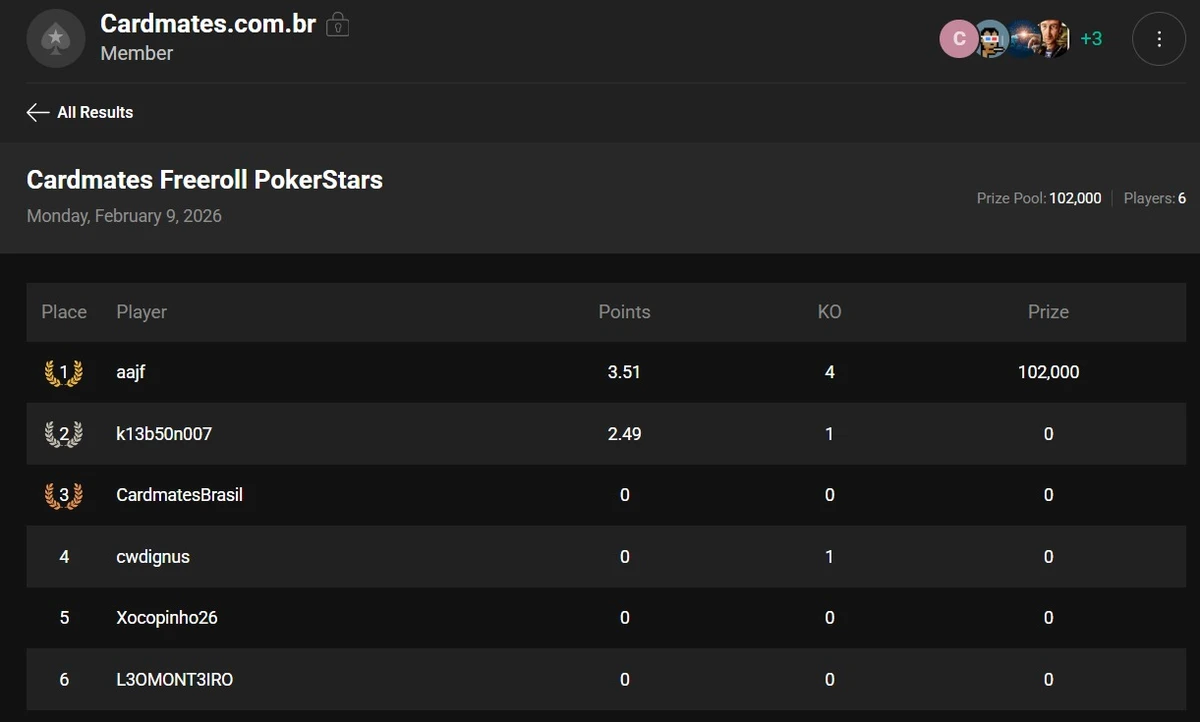The height and width of the screenshot is (722, 1200).
Task: Select player k13b50n007 row
Action: (x=164, y=434)
